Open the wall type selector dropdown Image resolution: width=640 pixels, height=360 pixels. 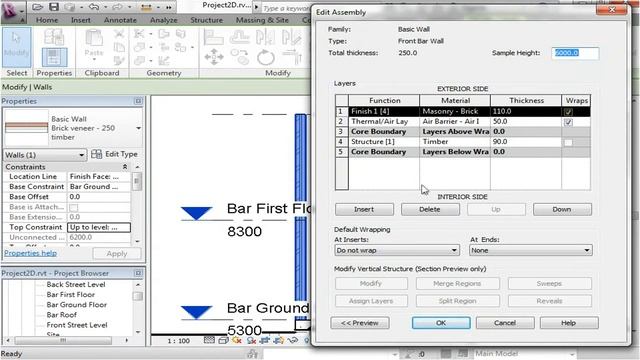tap(138, 128)
